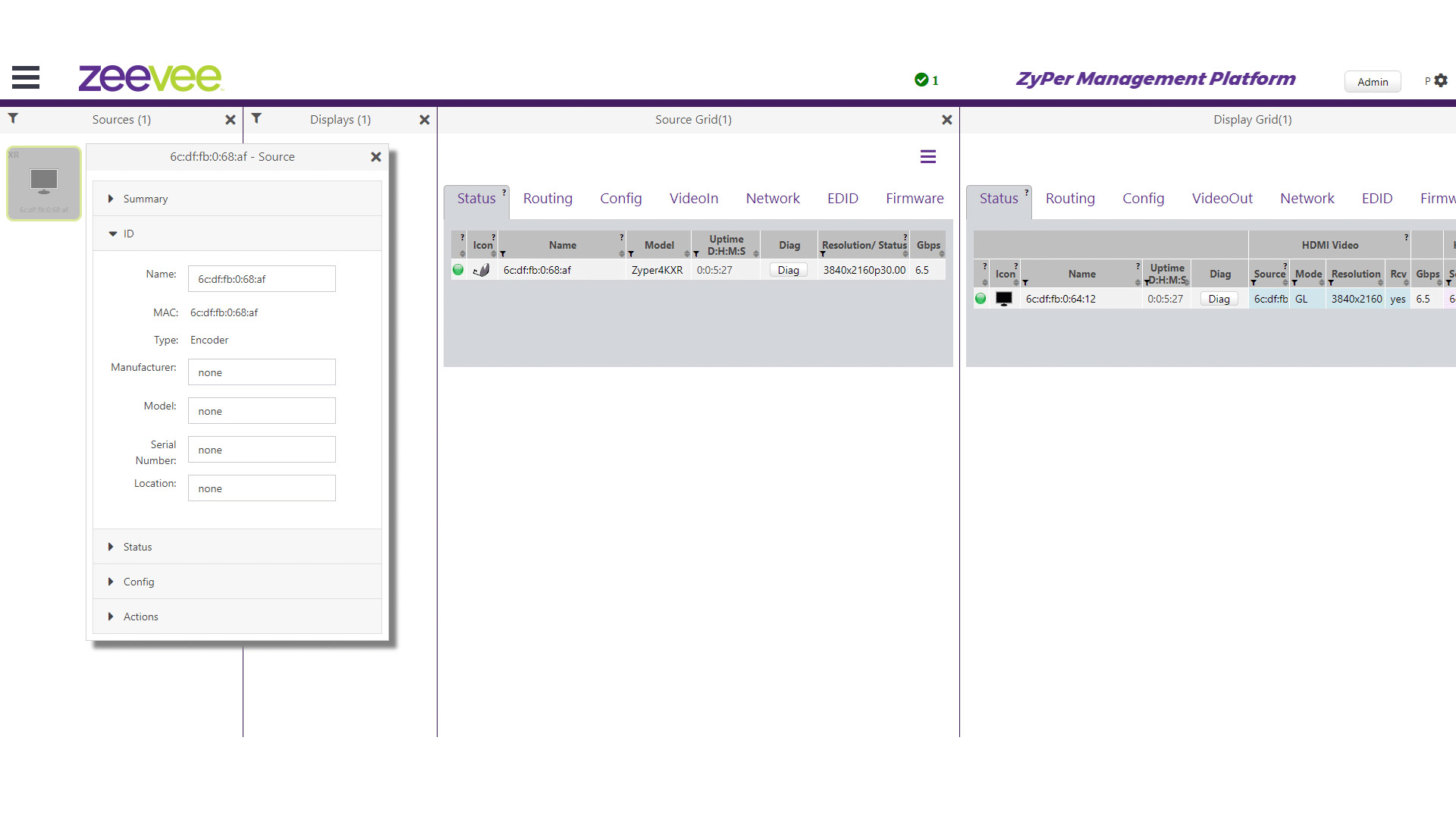Expand the Actions section
This screenshot has width=1456, height=819.
(x=140, y=617)
